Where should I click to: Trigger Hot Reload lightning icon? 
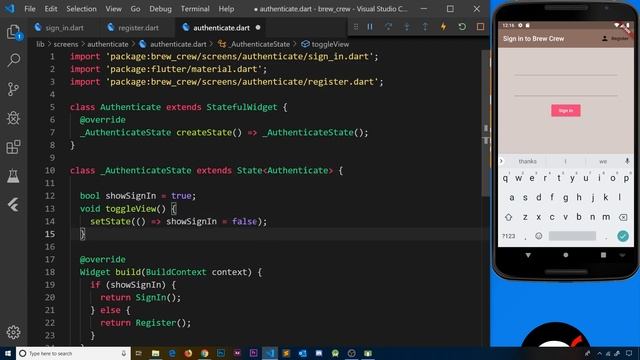(443, 27)
